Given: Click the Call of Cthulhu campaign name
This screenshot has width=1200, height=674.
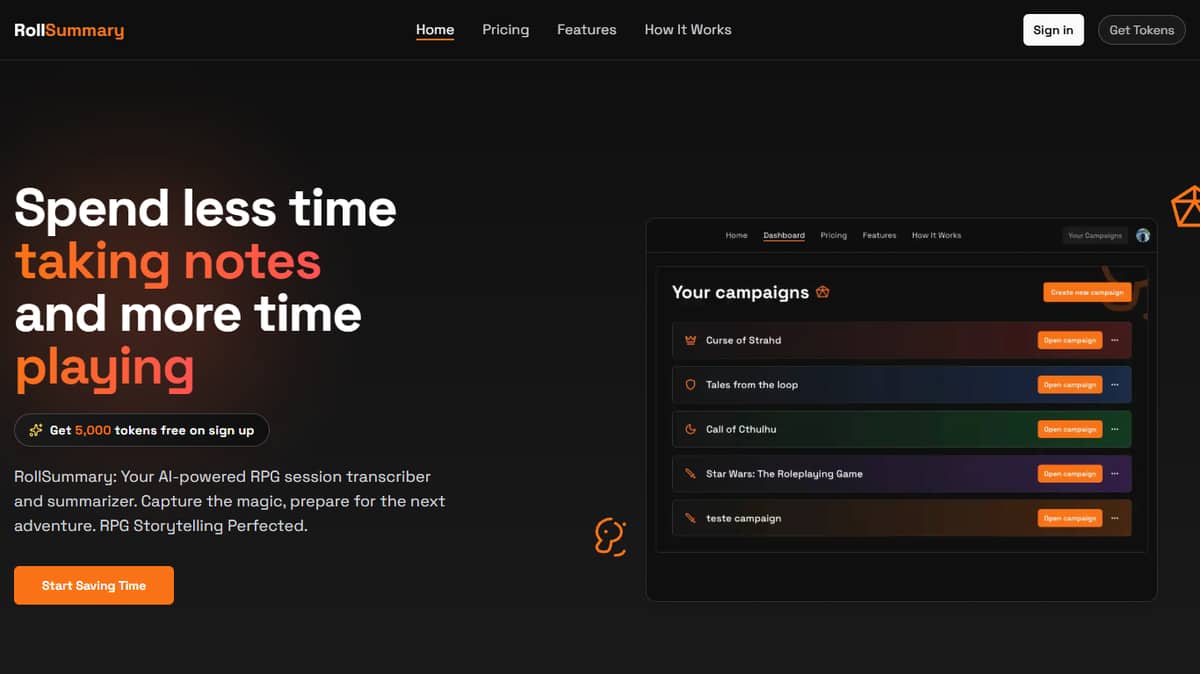Looking at the screenshot, I should pos(741,429).
